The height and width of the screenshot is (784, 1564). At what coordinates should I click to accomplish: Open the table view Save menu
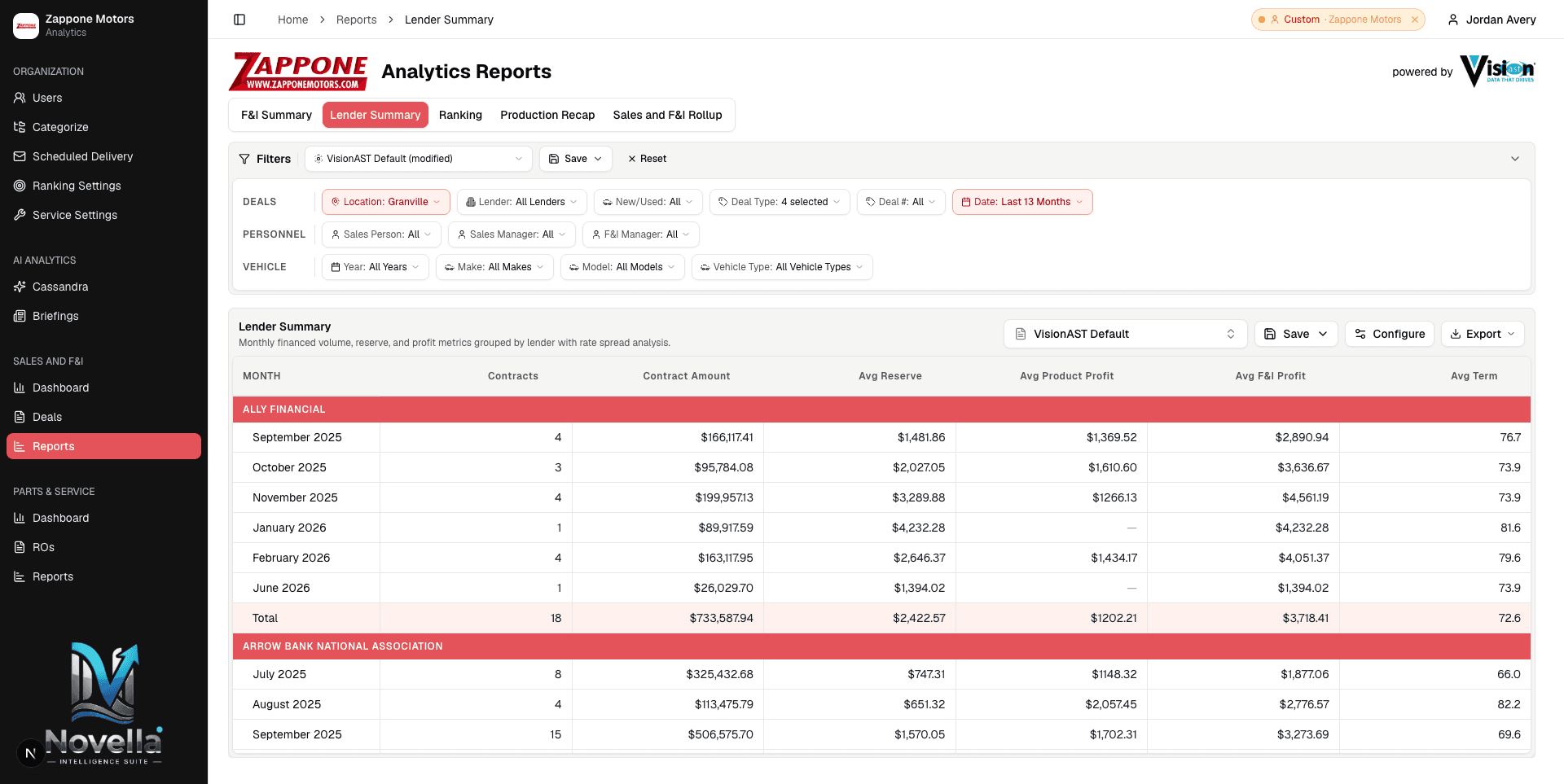click(x=1296, y=334)
